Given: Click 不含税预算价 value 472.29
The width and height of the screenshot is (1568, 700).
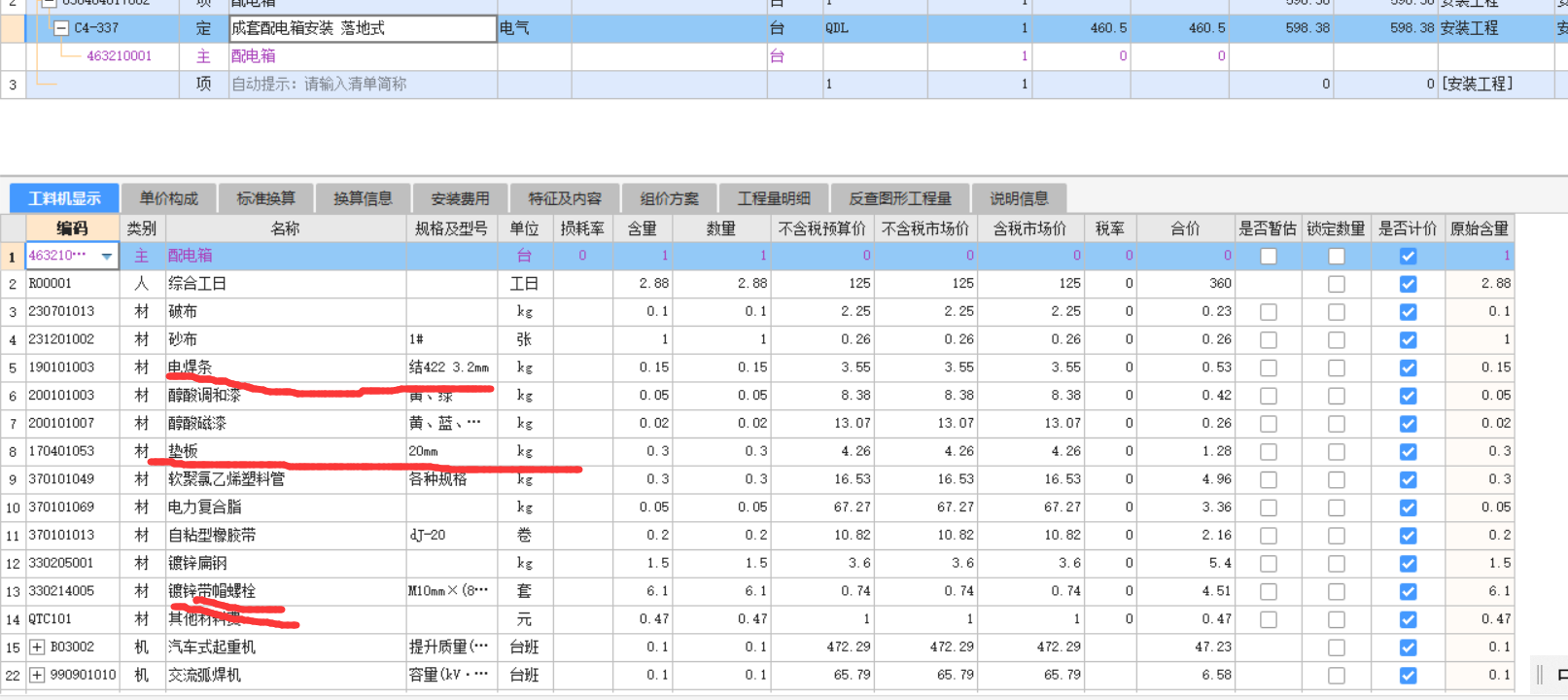Looking at the screenshot, I should click(x=821, y=647).
